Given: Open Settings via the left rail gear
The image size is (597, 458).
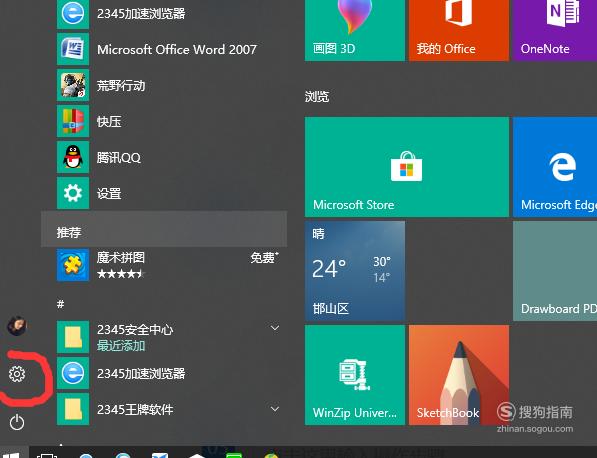Looking at the screenshot, I should [x=17, y=374].
